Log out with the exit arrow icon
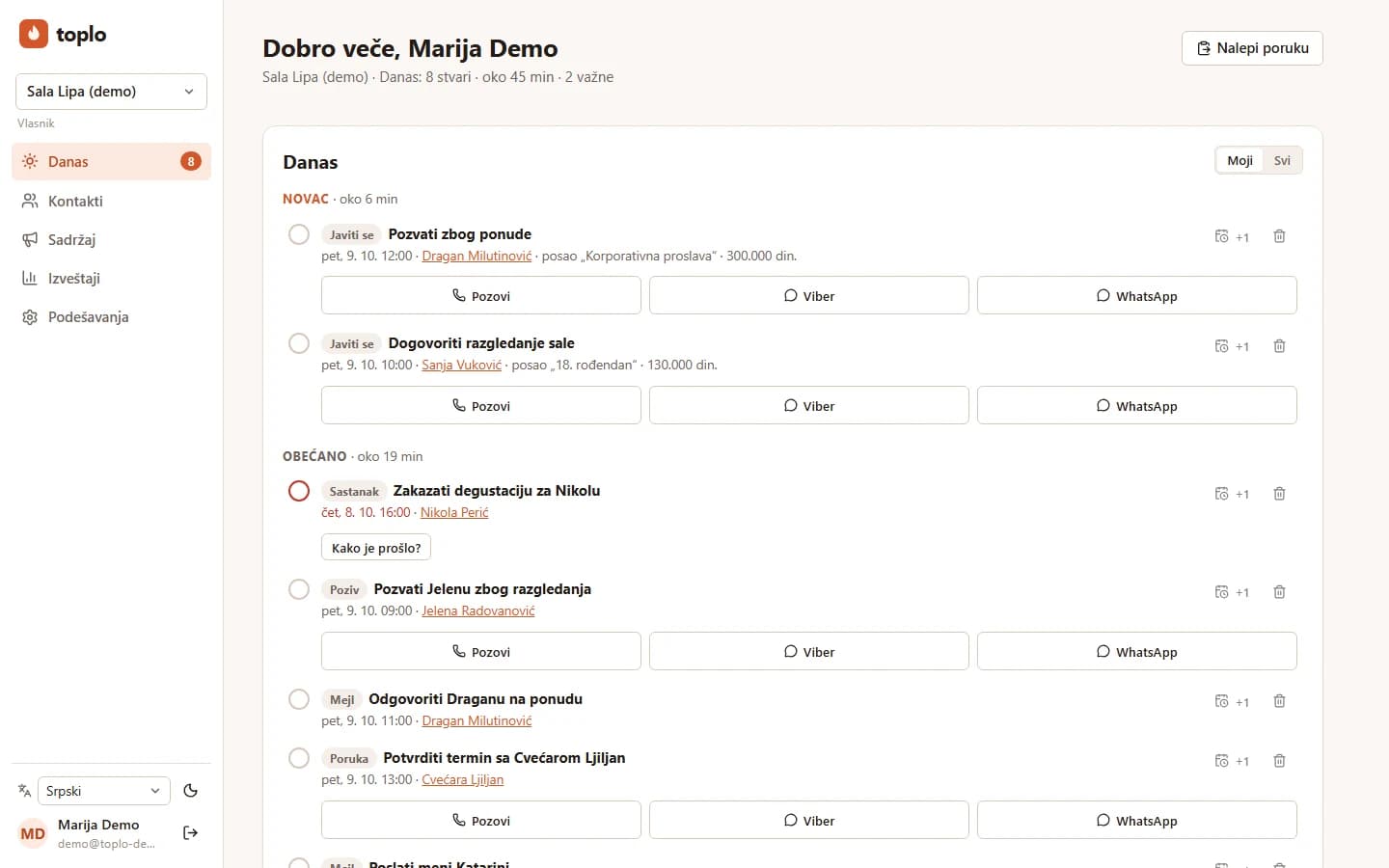 (191, 832)
